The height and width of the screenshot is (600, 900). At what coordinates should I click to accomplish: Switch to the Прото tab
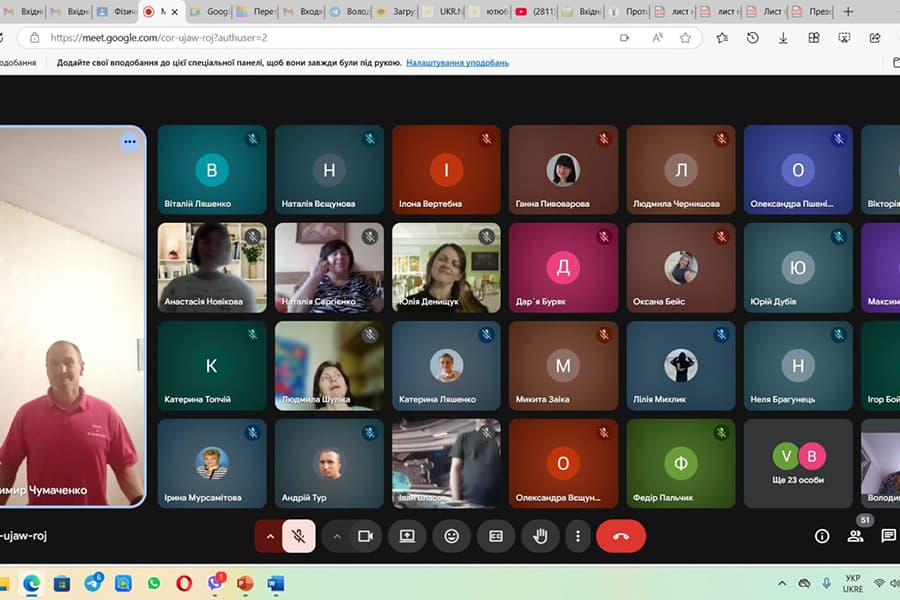click(x=627, y=11)
